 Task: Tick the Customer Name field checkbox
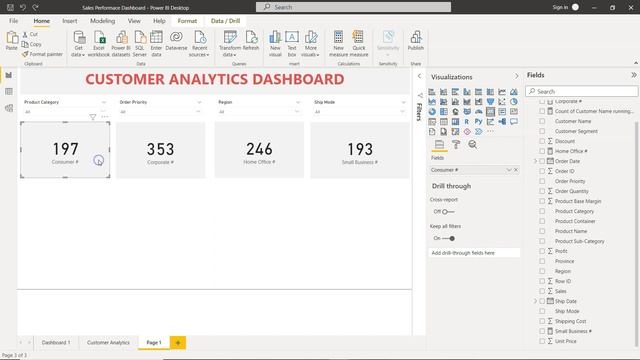(x=542, y=121)
